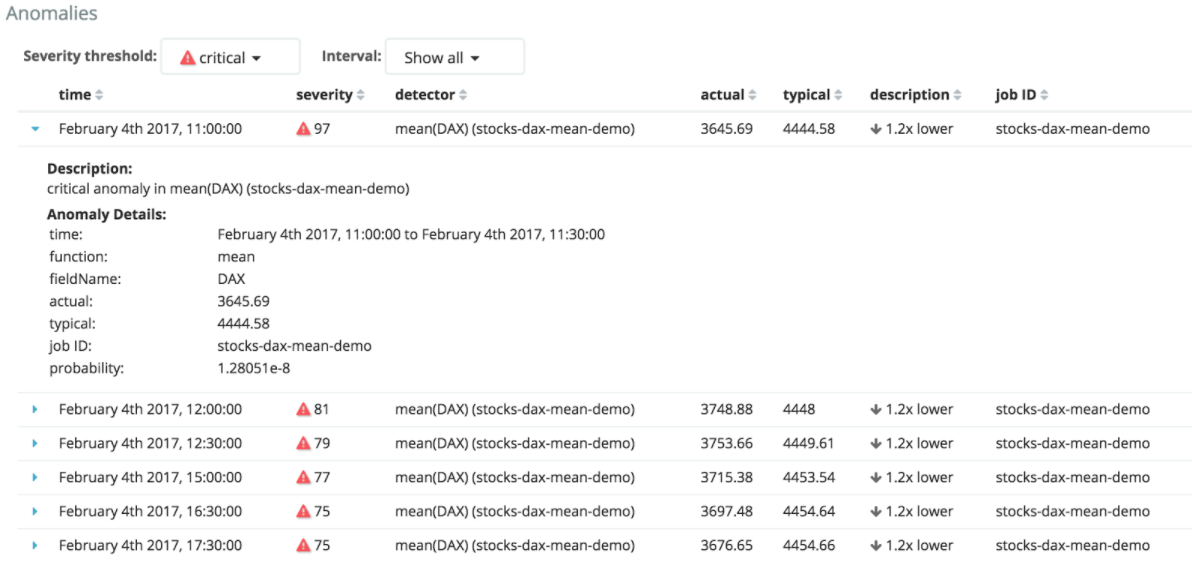Expand the 12:00:00 anomaly row

coord(35,409)
